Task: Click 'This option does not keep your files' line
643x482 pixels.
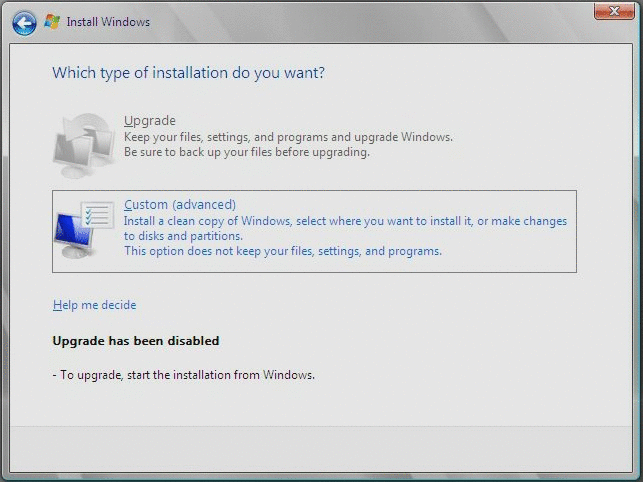Action: click(283, 251)
